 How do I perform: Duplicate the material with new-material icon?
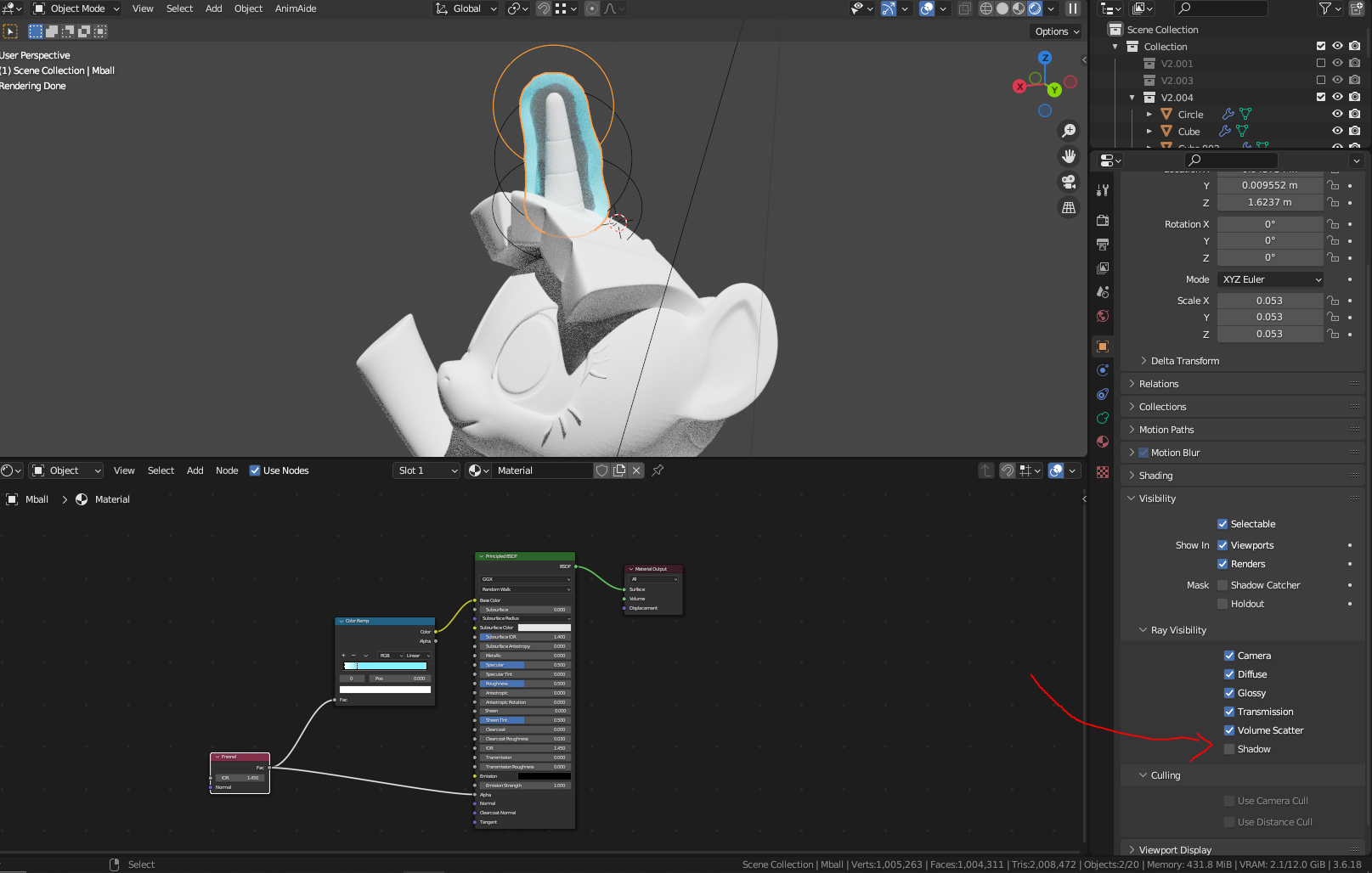point(619,470)
